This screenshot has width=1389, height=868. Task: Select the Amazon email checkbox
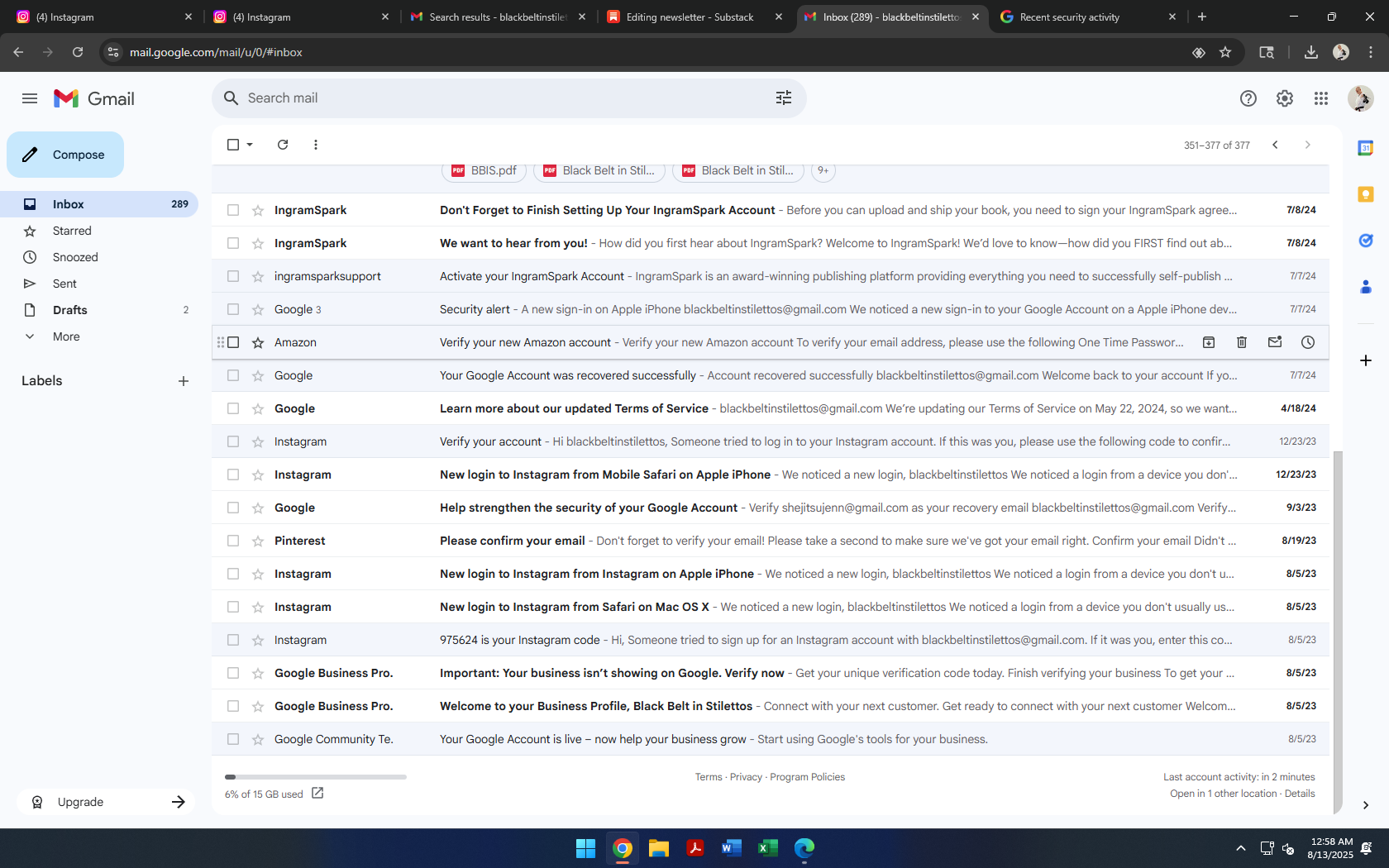[x=233, y=342]
